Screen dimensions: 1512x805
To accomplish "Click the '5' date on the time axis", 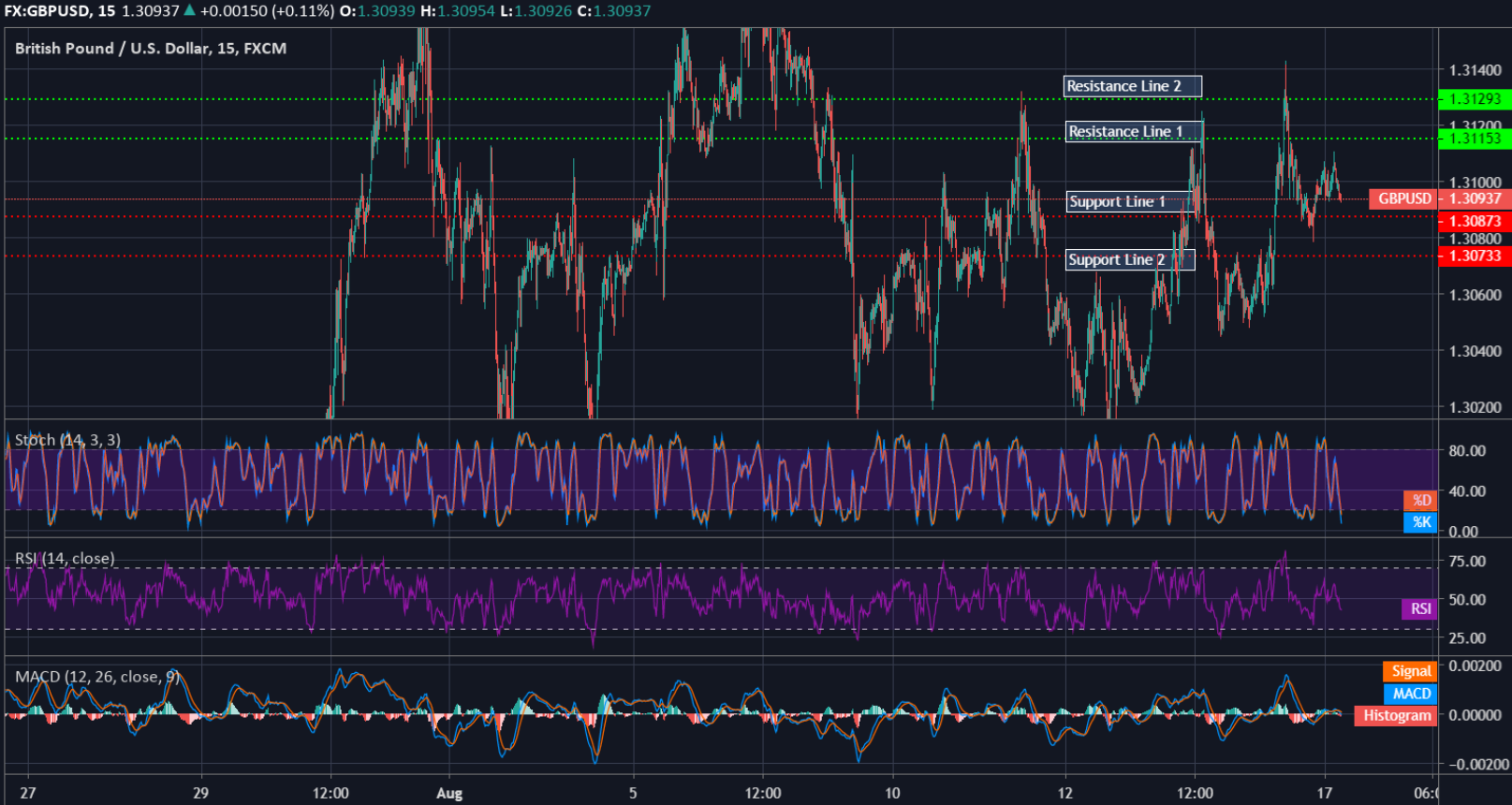I will click(x=633, y=793).
